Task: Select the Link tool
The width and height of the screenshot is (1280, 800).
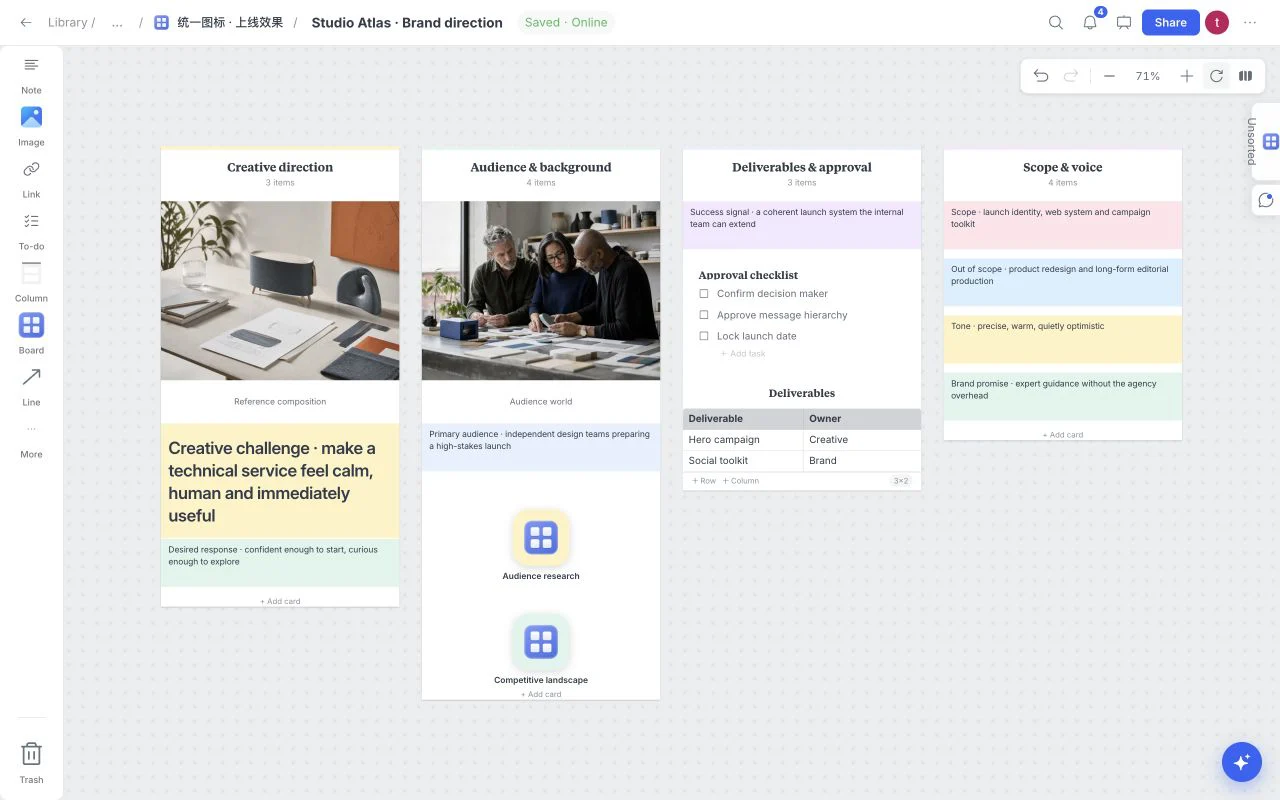Action: [31, 179]
